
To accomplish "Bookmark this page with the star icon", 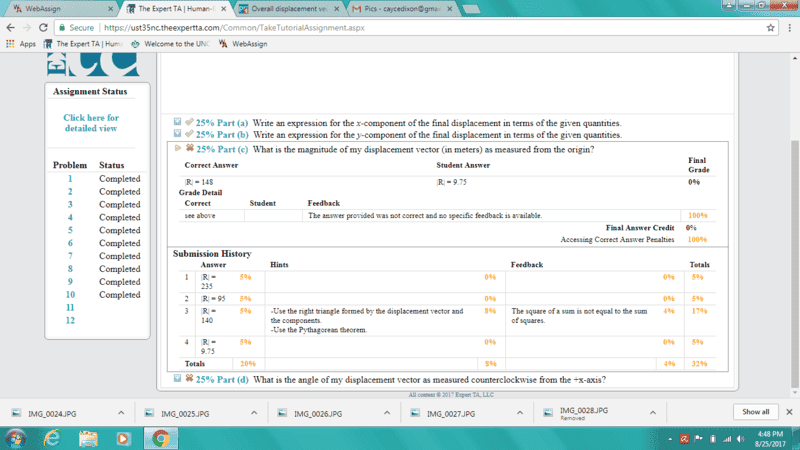I will [x=772, y=28].
